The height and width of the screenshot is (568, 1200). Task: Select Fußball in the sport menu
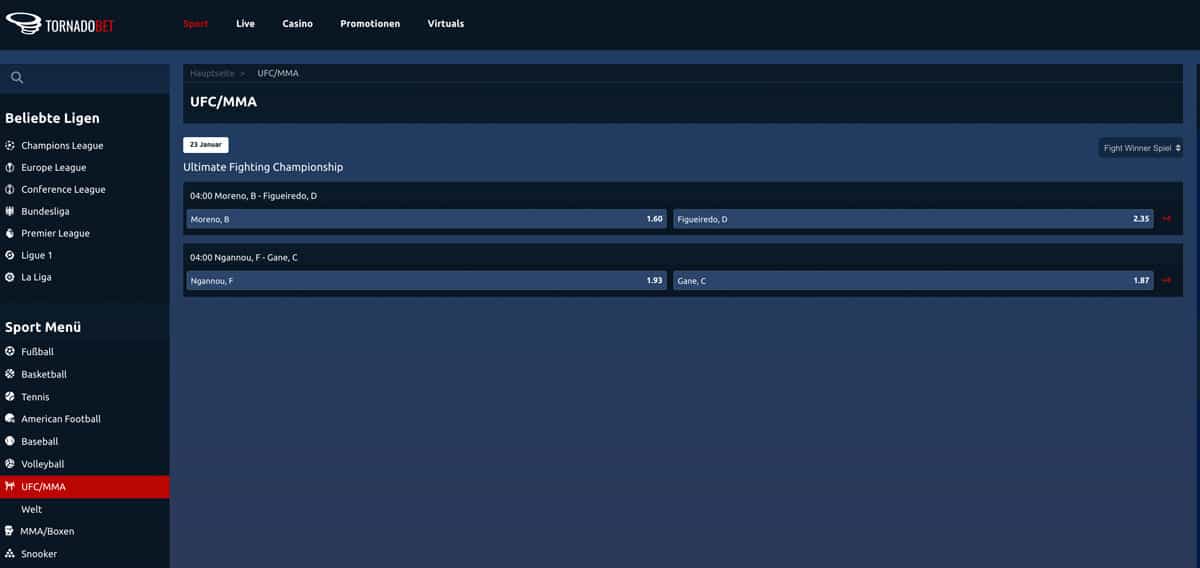click(37, 352)
